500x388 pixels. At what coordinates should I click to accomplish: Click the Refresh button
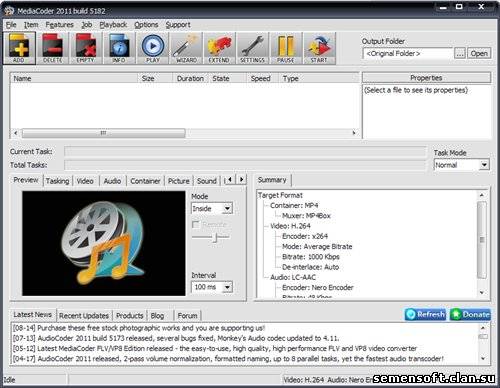pyautogui.click(x=425, y=314)
